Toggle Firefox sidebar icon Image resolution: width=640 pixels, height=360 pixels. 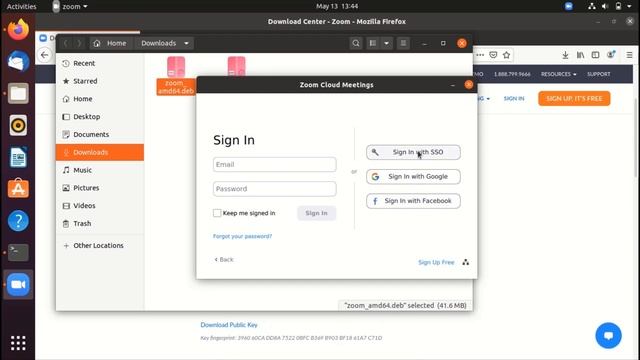click(x=595, y=55)
